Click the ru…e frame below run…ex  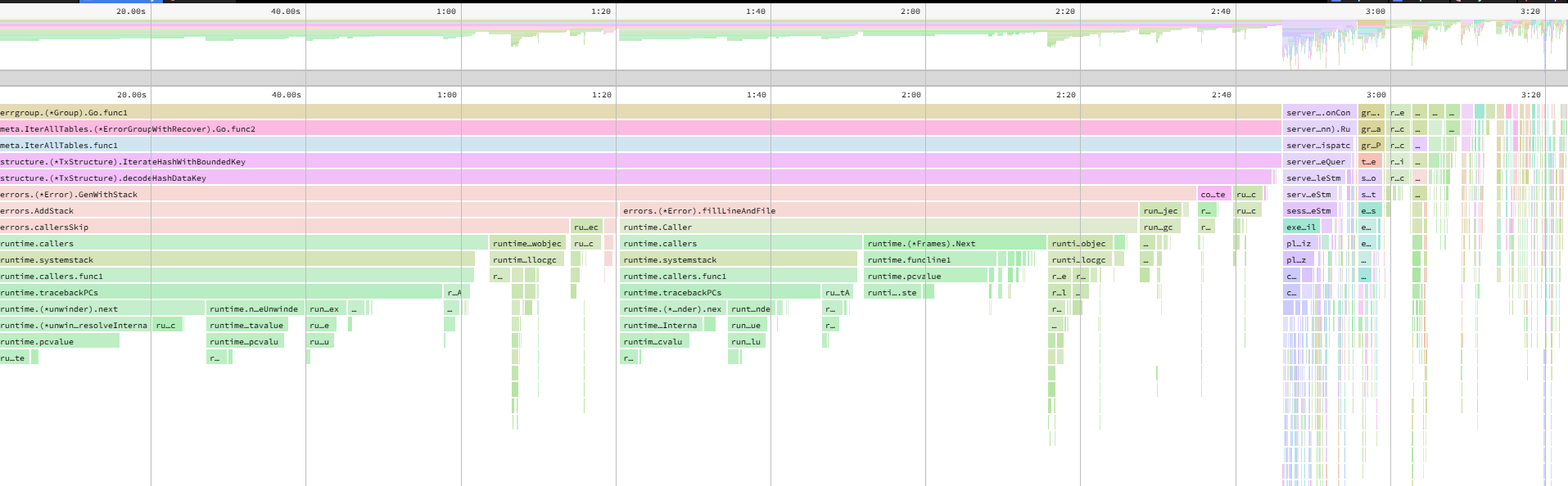click(x=321, y=325)
